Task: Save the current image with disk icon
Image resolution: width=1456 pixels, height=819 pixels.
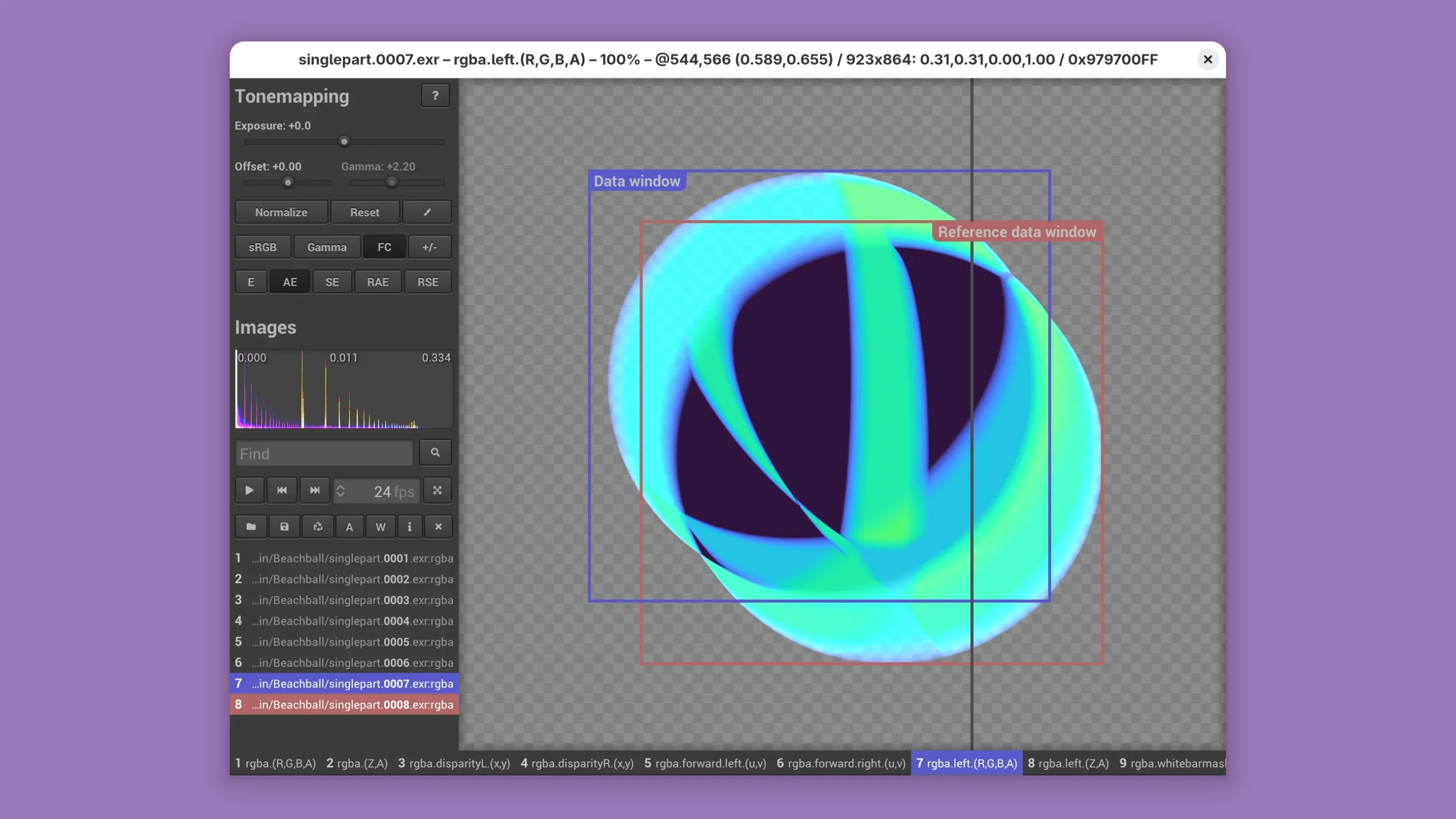Action: [x=284, y=526]
